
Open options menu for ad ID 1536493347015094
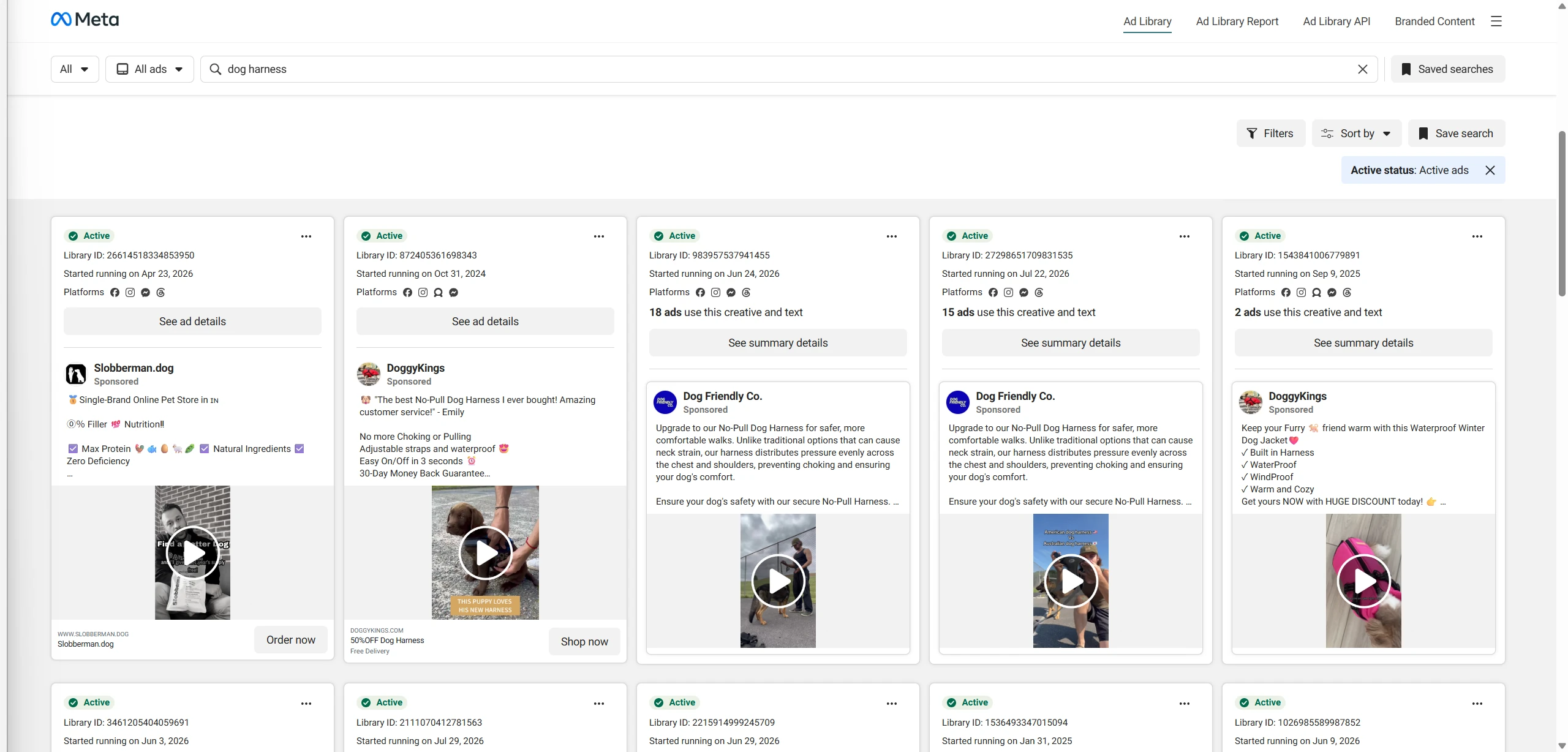1185,704
